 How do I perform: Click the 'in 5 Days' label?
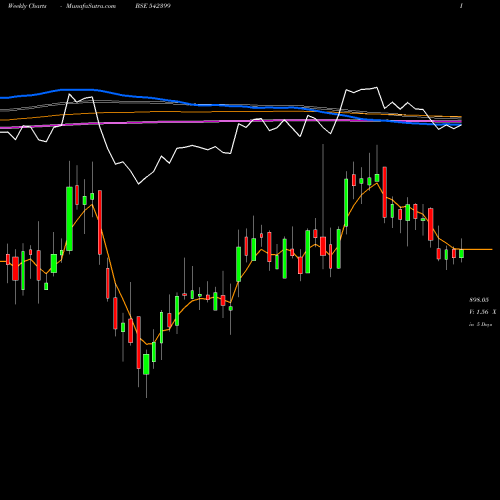pos(481,324)
